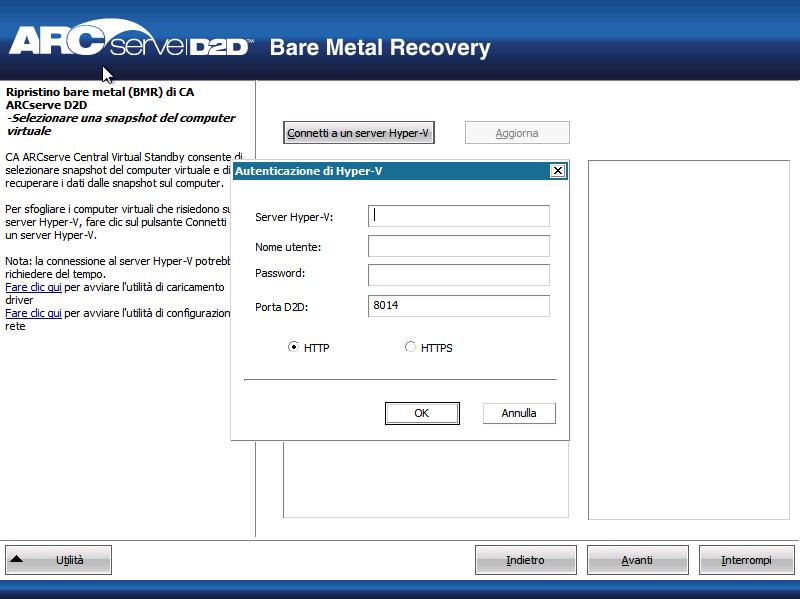Close the Autenticazione di Hyper-V dialog
Screen dimensions: 800x599
558,171
